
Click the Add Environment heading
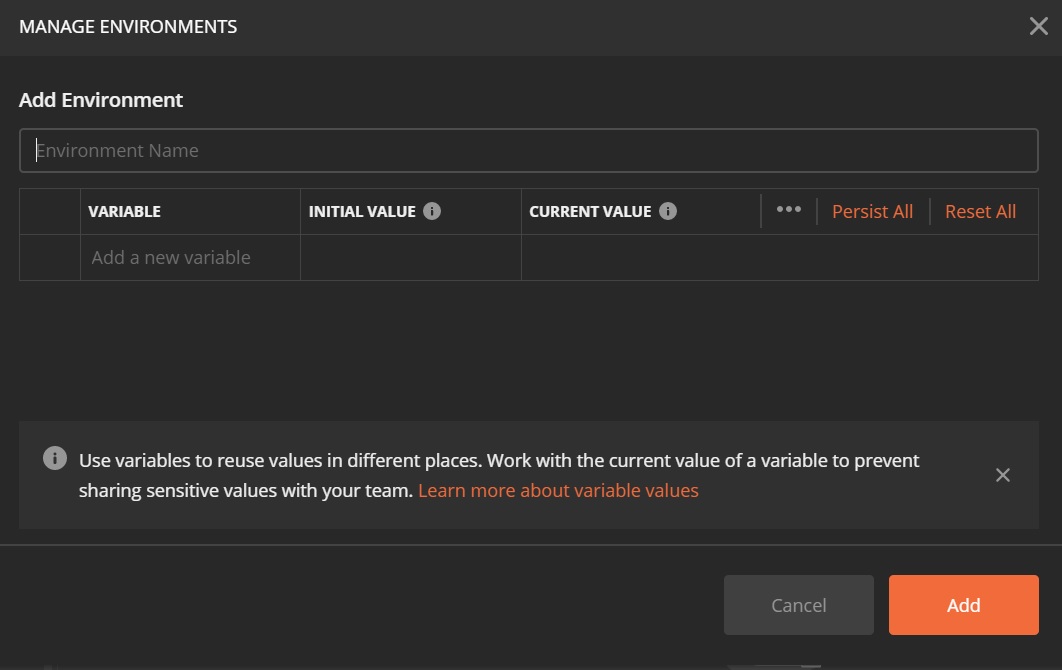[101, 100]
